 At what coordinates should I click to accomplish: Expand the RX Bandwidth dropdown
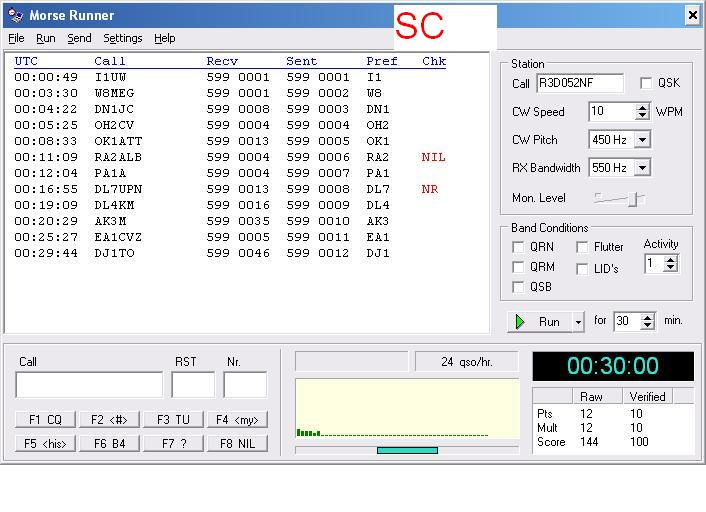[x=642, y=168]
